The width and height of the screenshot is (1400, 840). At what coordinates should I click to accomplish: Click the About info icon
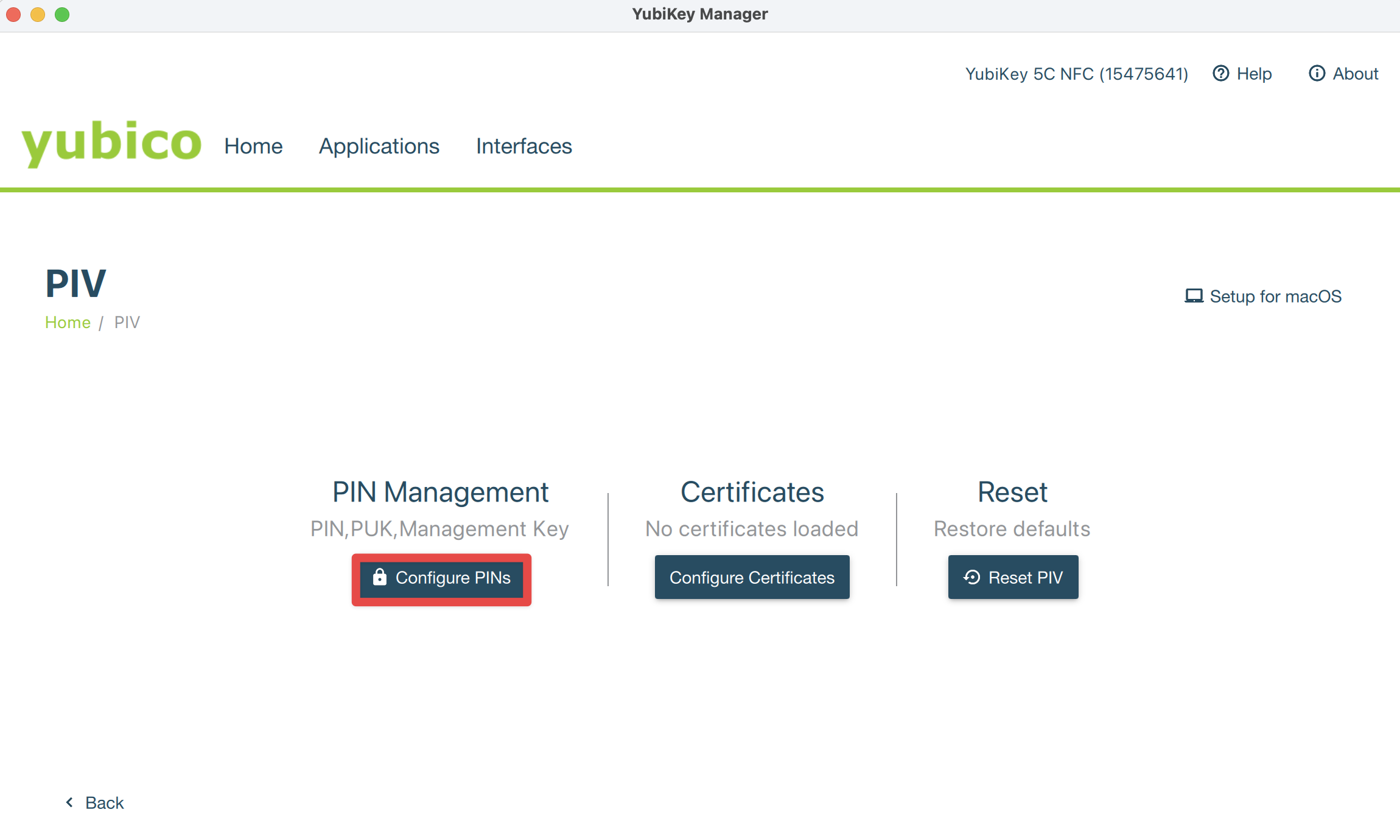[x=1317, y=74]
